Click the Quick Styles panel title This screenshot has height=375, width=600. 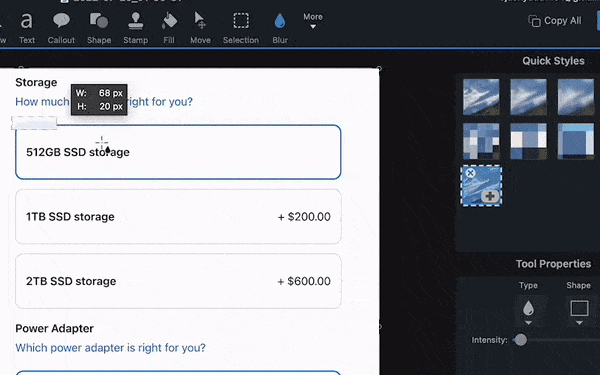click(x=553, y=61)
